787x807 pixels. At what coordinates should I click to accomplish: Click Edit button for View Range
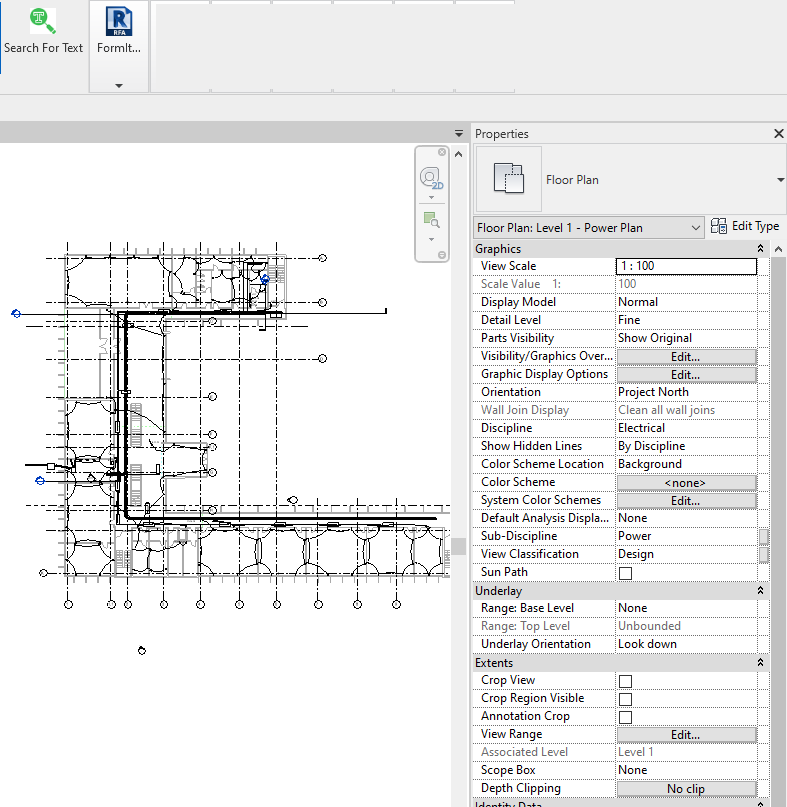[685, 734]
